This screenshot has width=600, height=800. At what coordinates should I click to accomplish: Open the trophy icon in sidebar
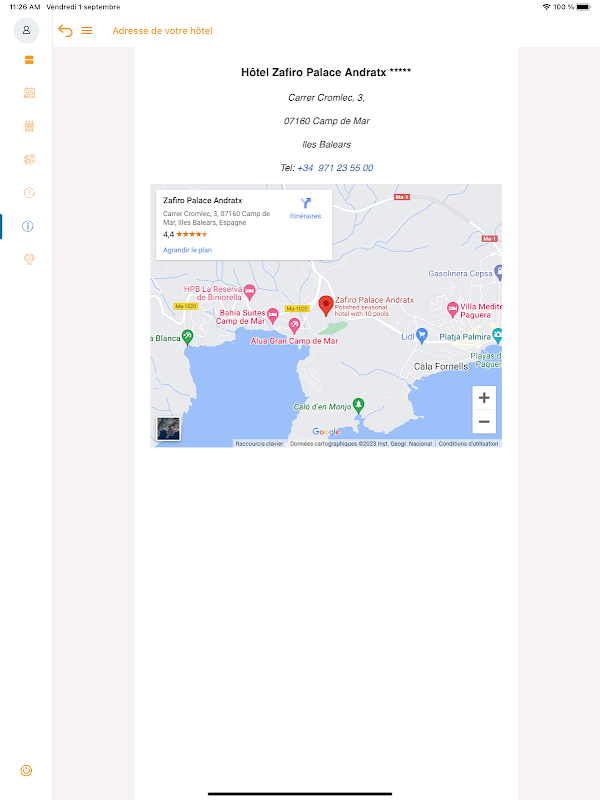click(x=29, y=259)
